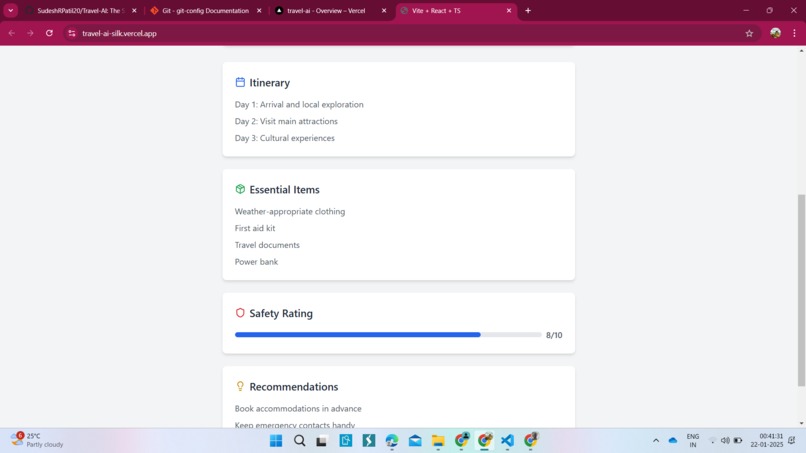This screenshot has width=806, height=453.
Task: Close the travel-ai Overview Vercel tab
Action: tap(384, 10)
